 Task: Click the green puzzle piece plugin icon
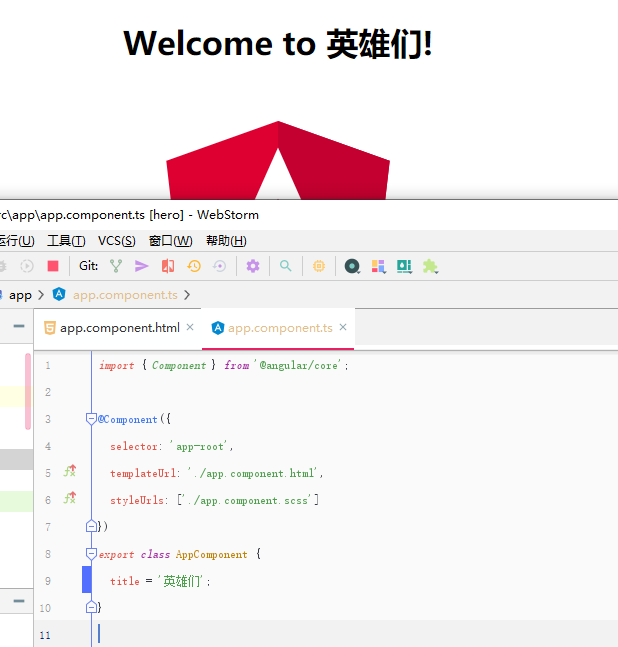coord(430,266)
